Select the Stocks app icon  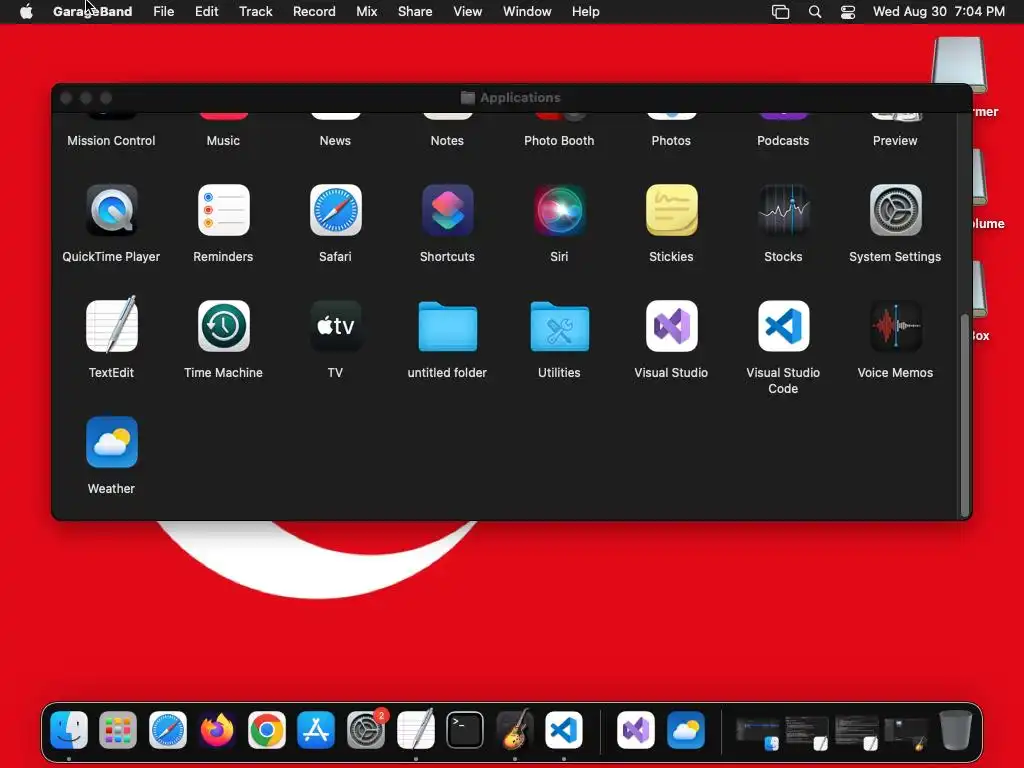click(784, 210)
